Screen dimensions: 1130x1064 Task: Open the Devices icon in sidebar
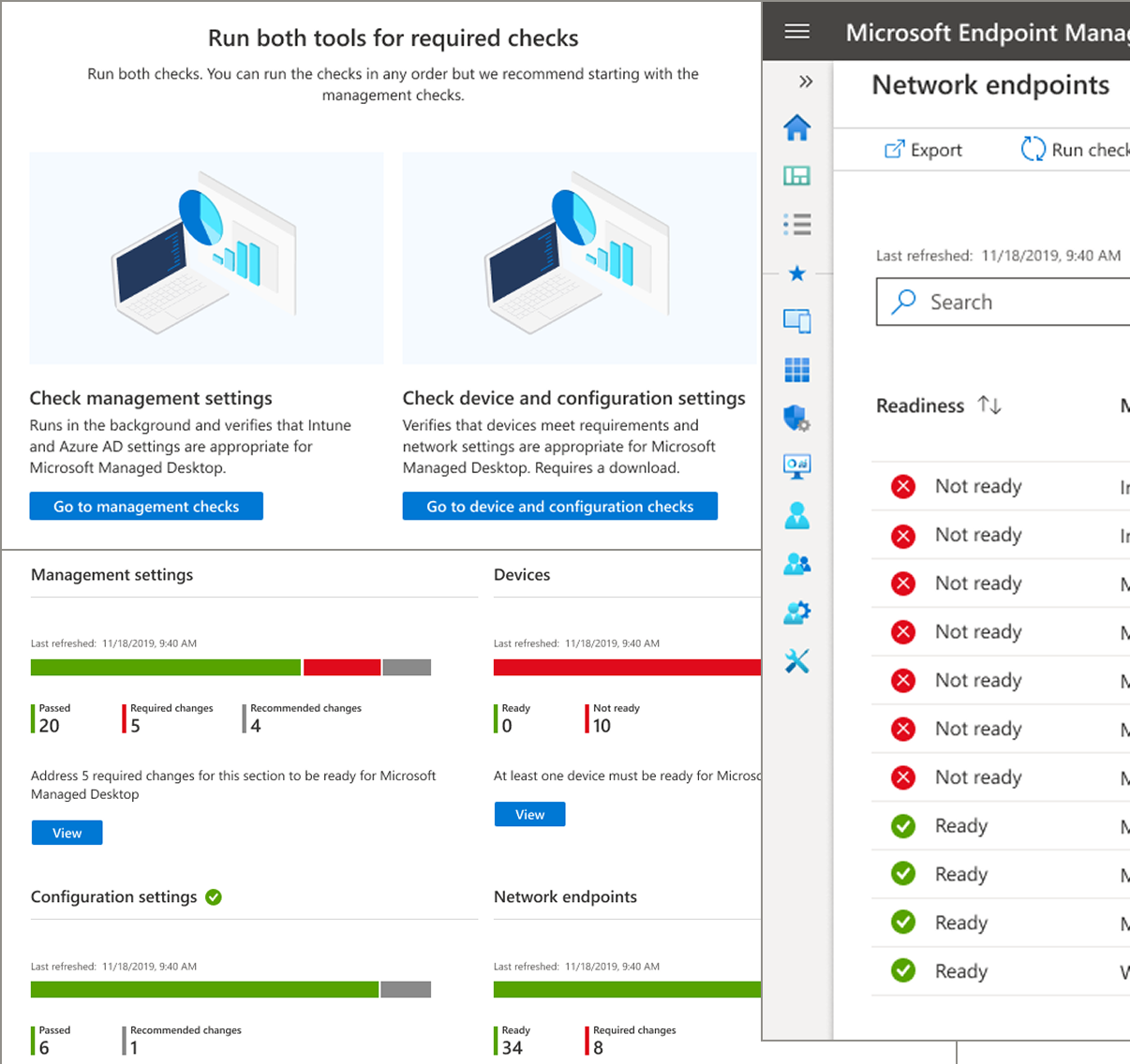[x=797, y=321]
